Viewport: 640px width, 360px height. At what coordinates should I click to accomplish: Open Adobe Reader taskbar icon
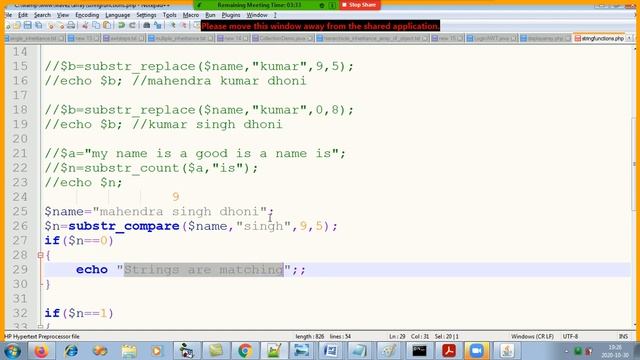tap(448, 351)
